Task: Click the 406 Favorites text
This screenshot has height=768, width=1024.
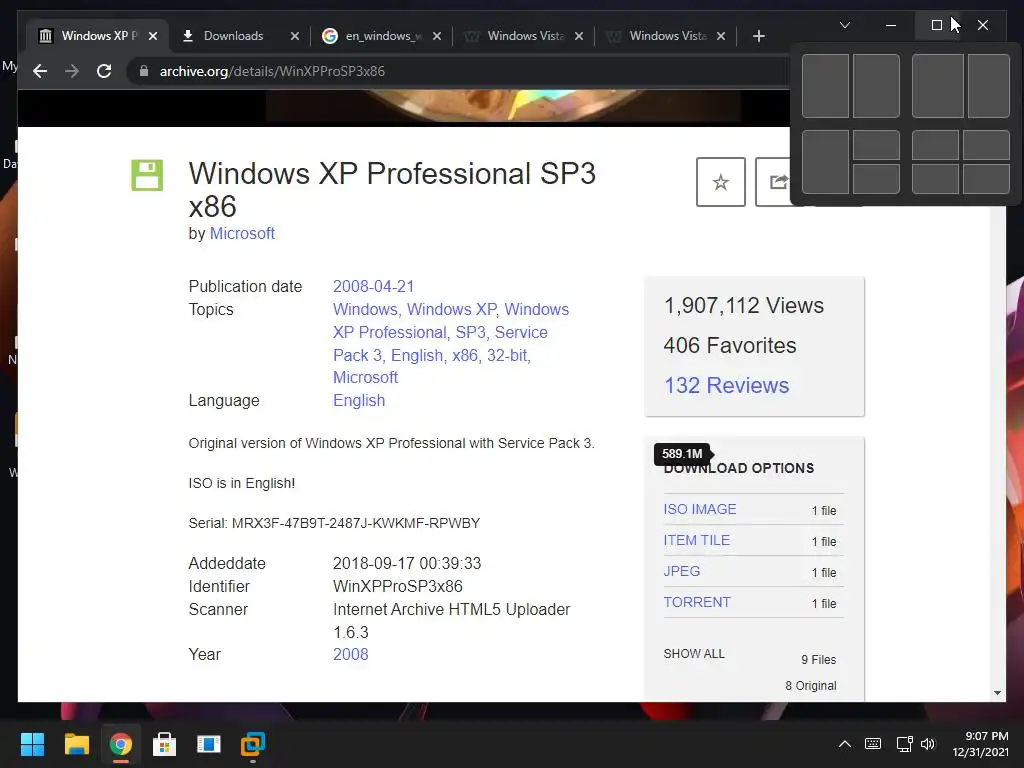Action: [x=730, y=345]
